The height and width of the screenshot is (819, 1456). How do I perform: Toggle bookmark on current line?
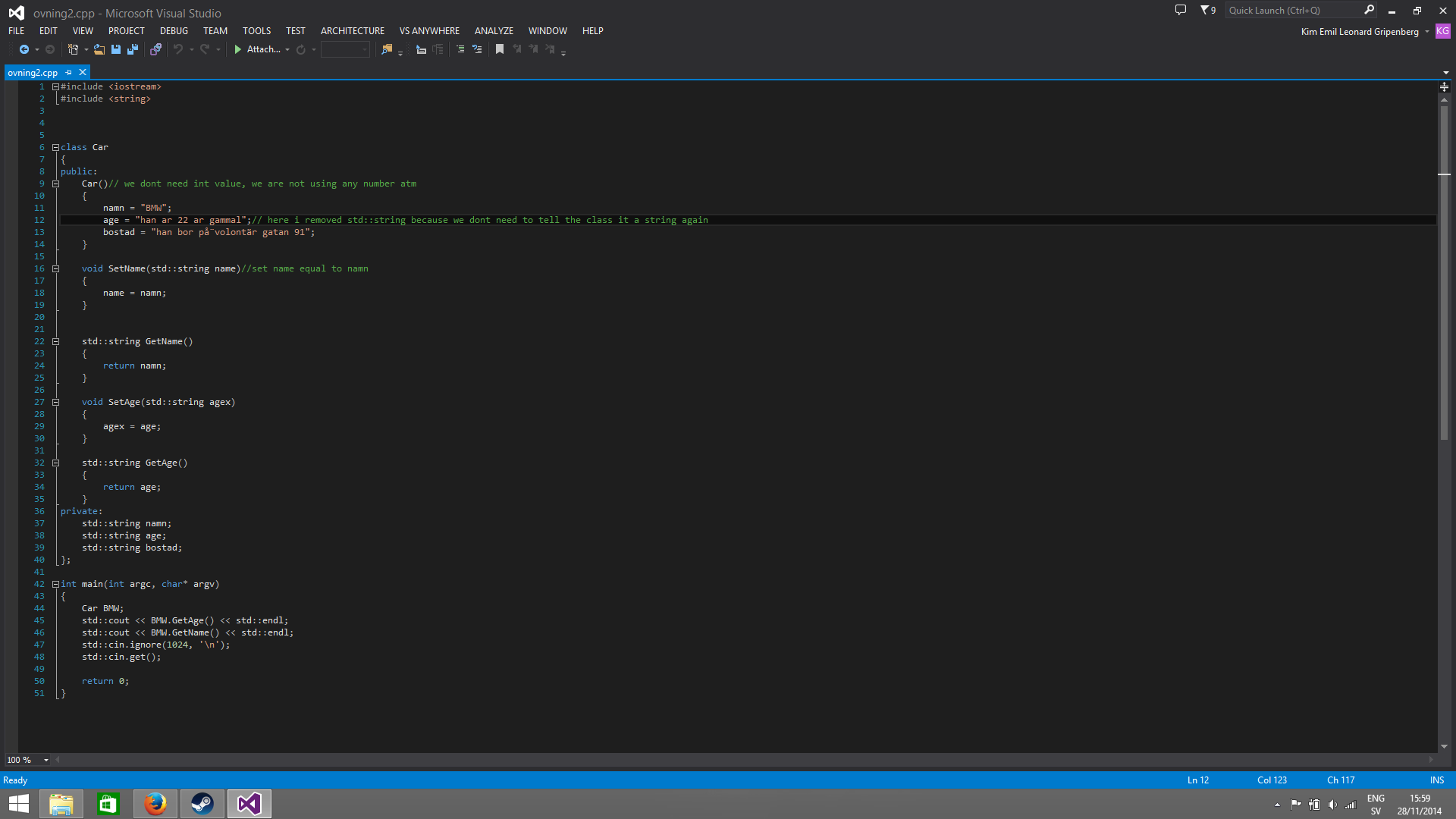pyautogui.click(x=500, y=49)
